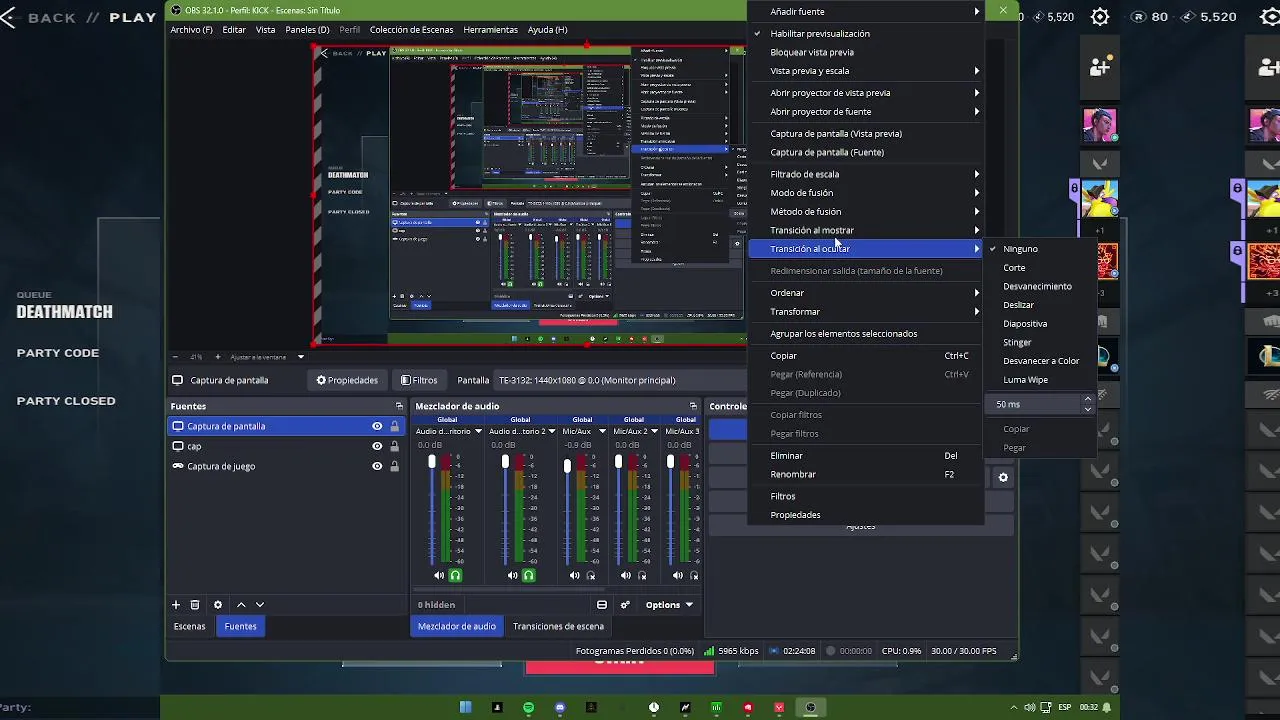Mute the Audio del escritorio 2 speaker icon
This screenshot has width=1280, height=720.
pyautogui.click(x=513, y=575)
